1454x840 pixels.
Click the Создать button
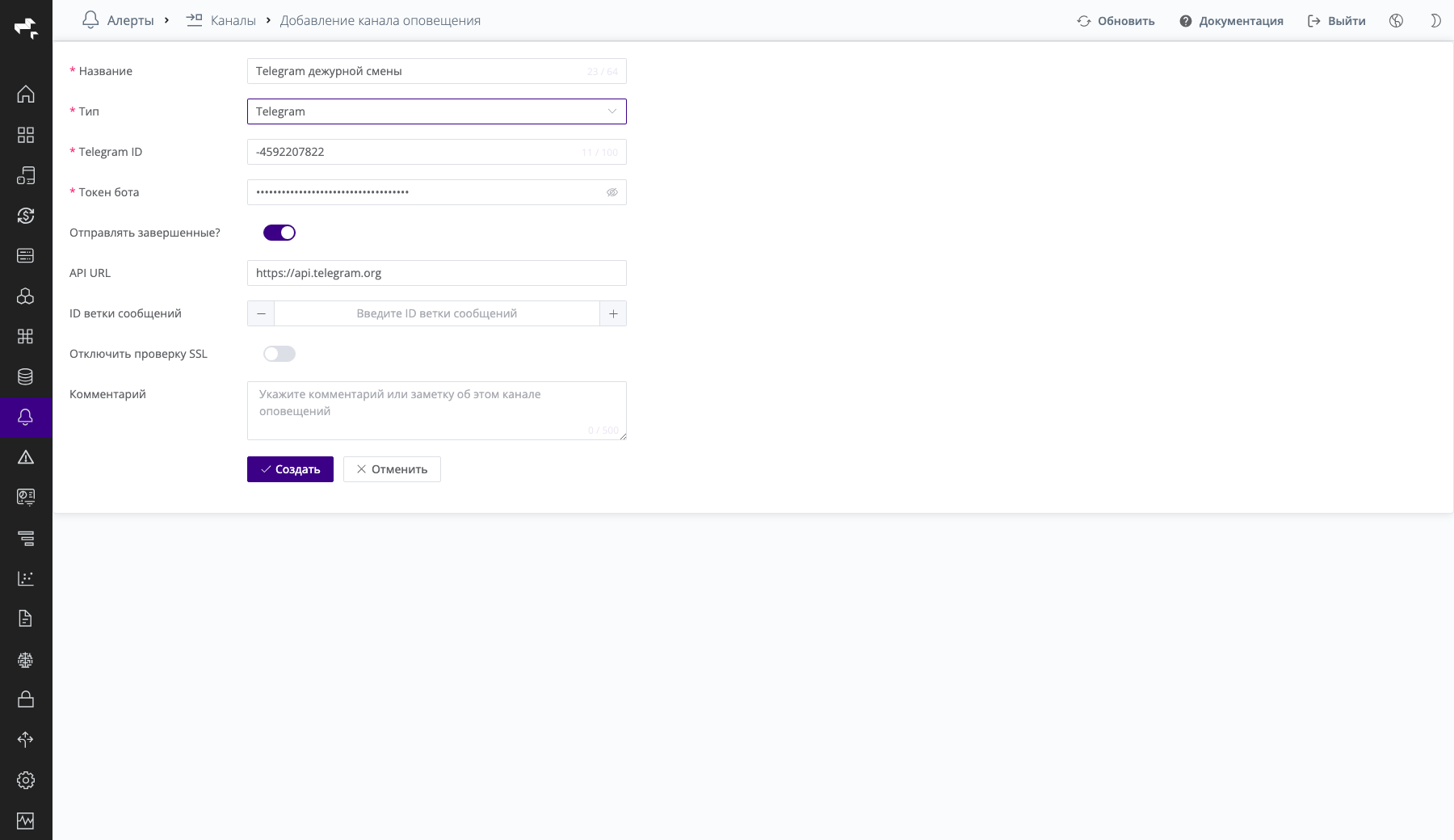click(x=290, y=469)
